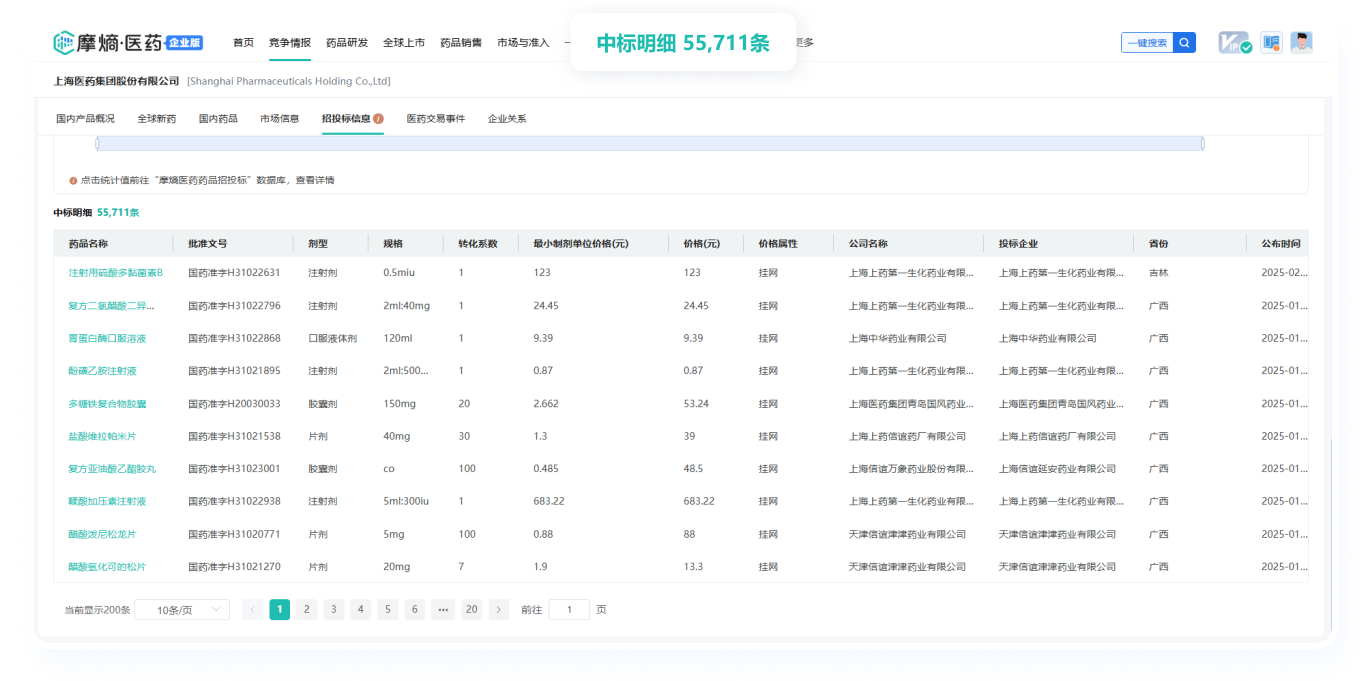Open the 全球上市 menu
Viewport: 1366px width, 681px height.
(404, 43)
